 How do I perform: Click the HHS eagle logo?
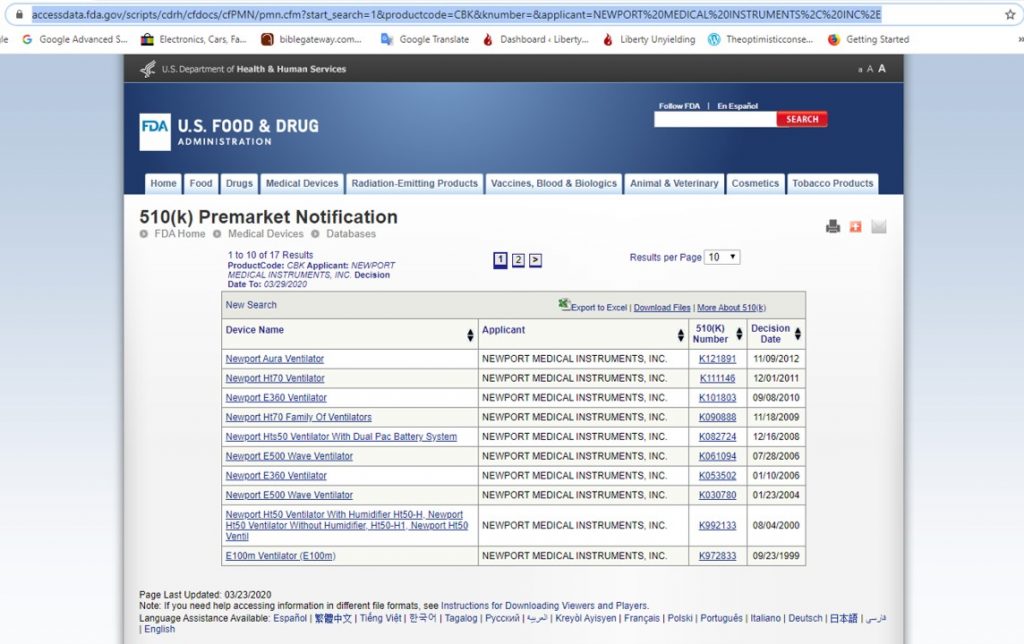point(148,69)
